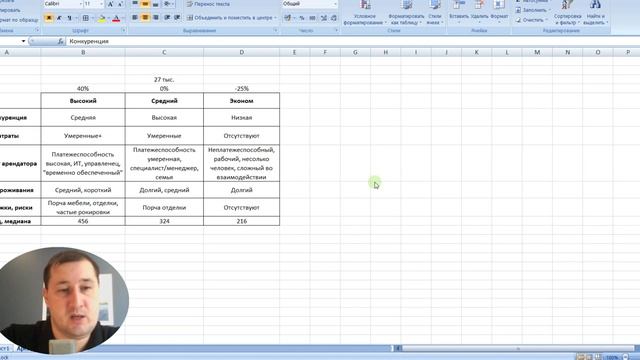The image size is (640, 360).
Task: Click Формат cells button
Action: [499, 12]
